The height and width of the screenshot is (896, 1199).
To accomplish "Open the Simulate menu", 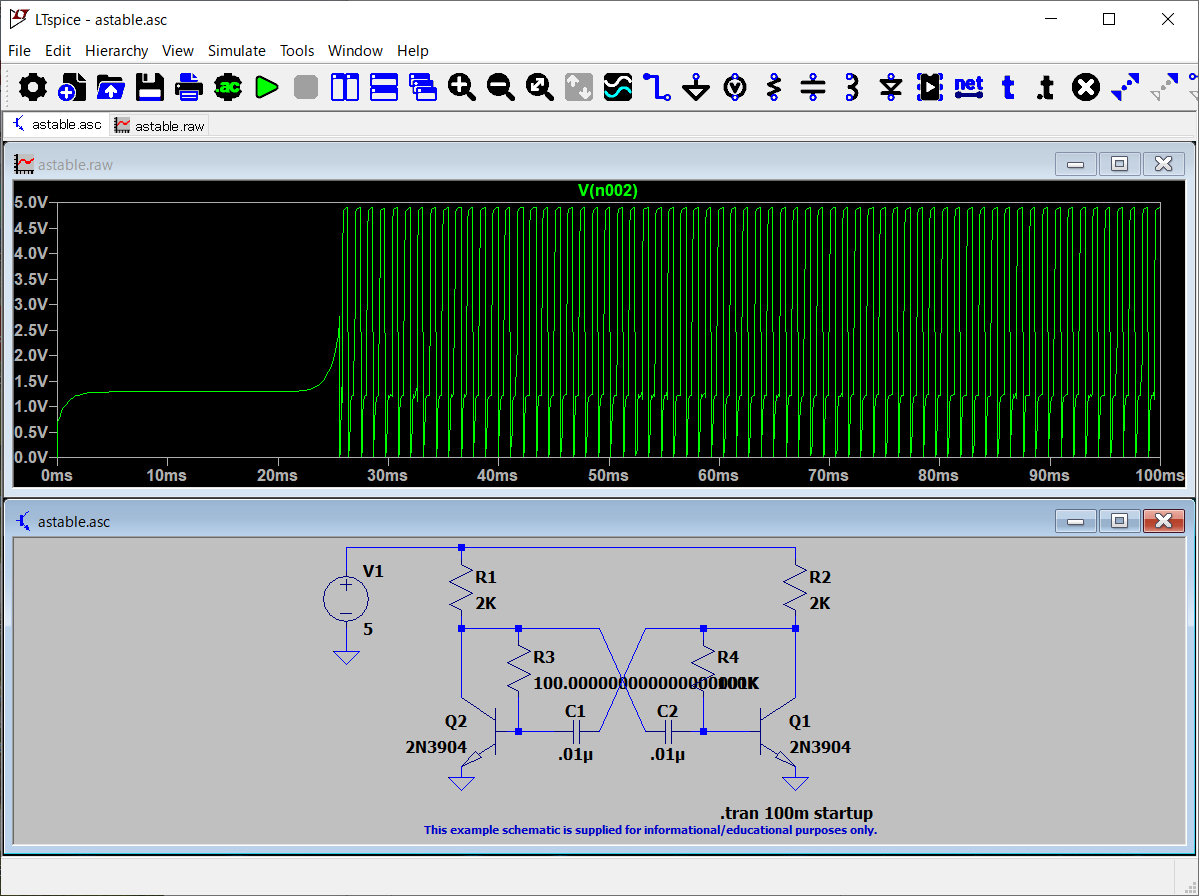I will [x=236, y=51].
